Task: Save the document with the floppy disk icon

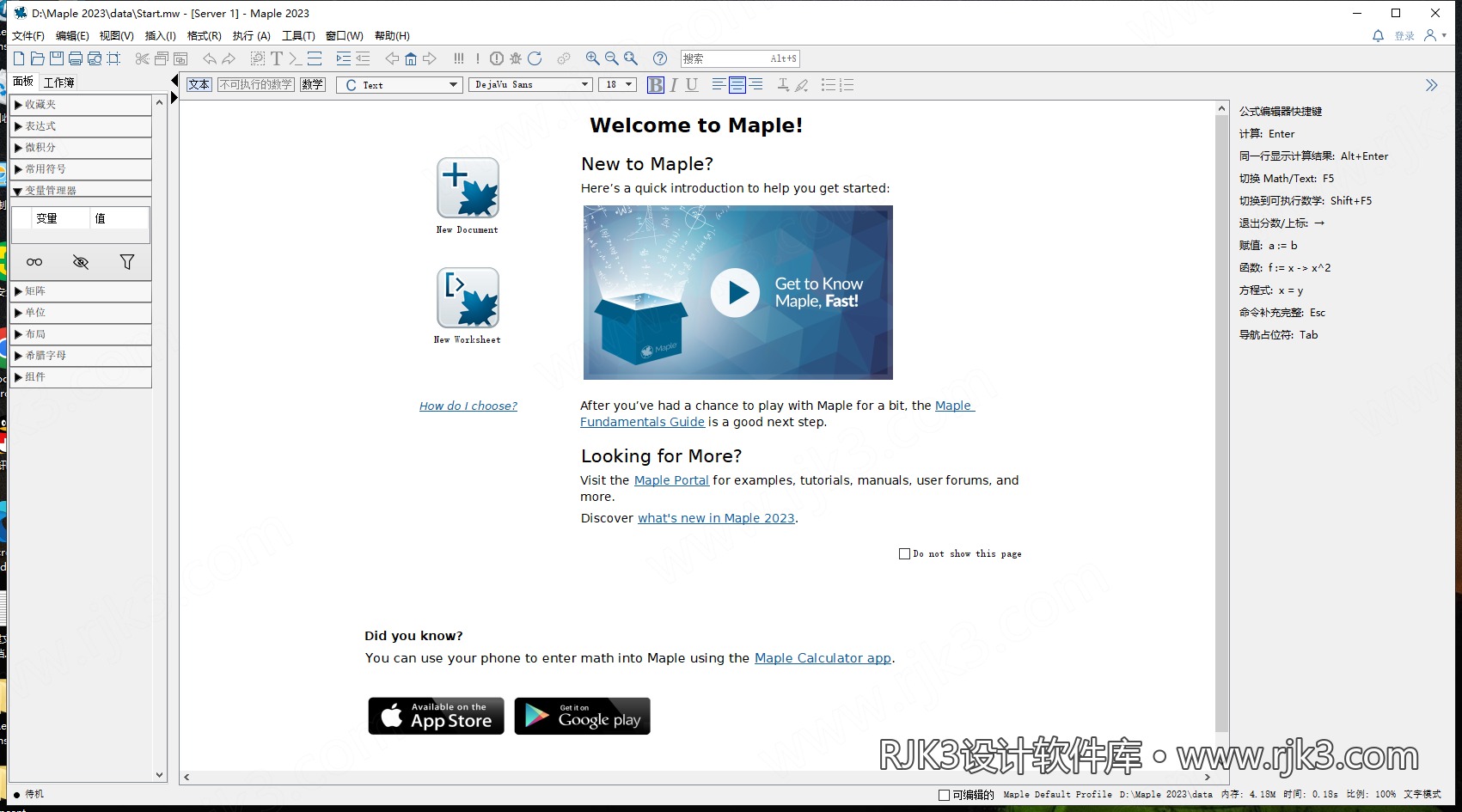Action: 56,58
